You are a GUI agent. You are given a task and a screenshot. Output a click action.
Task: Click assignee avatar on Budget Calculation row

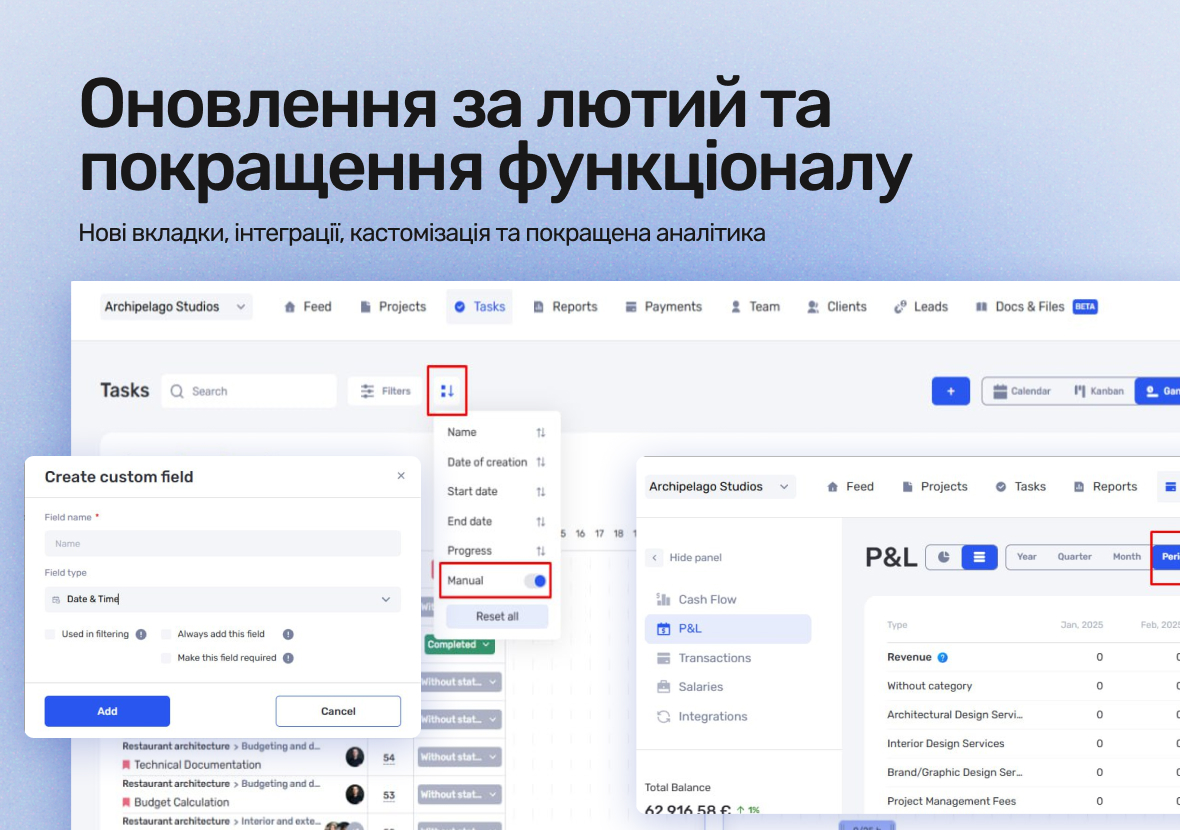tap(354, 794)
